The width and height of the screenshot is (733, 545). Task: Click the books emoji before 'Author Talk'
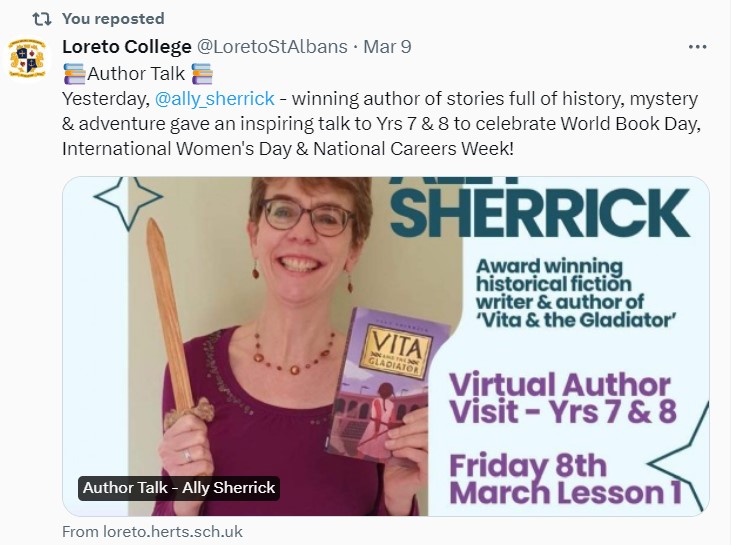[x=73, y=73]
